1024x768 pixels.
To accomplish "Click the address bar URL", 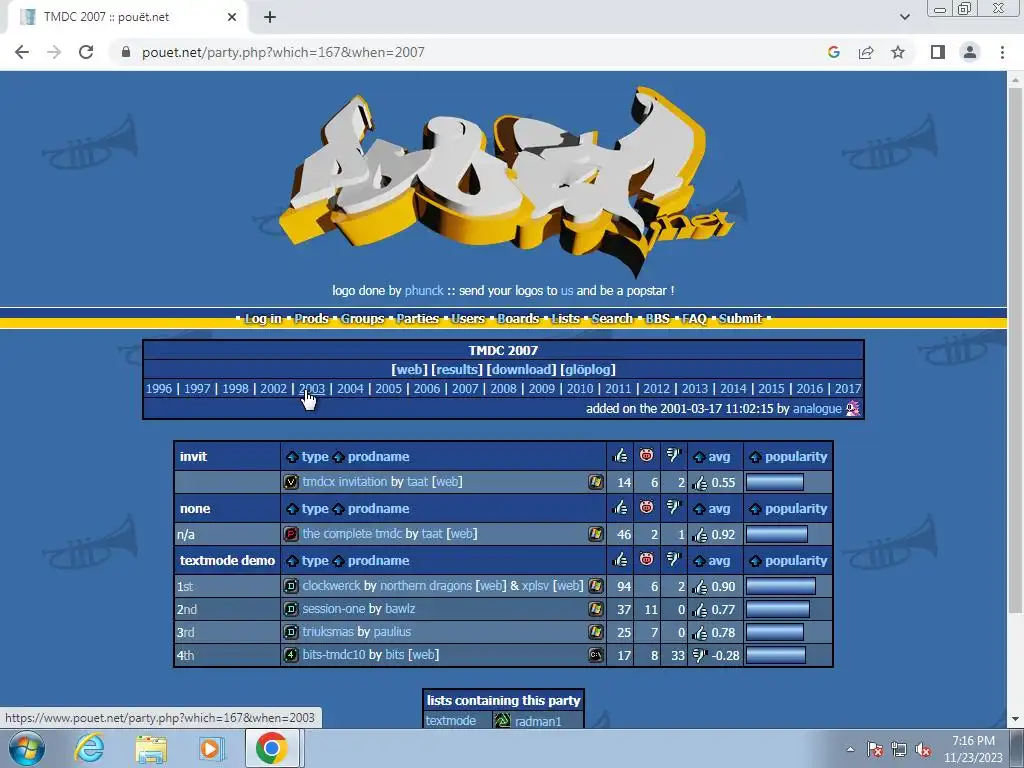I will 283,52.
